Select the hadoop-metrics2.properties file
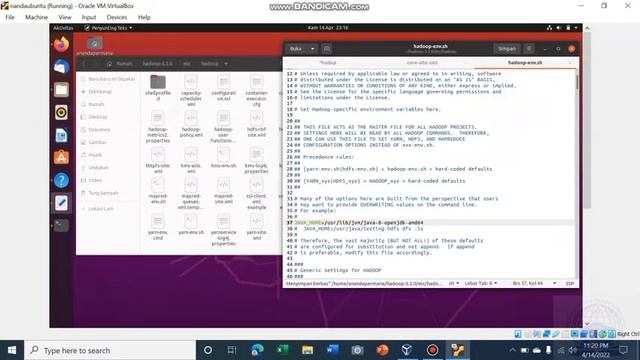Viewport: 640px width, 360px height. pos(158,127)
